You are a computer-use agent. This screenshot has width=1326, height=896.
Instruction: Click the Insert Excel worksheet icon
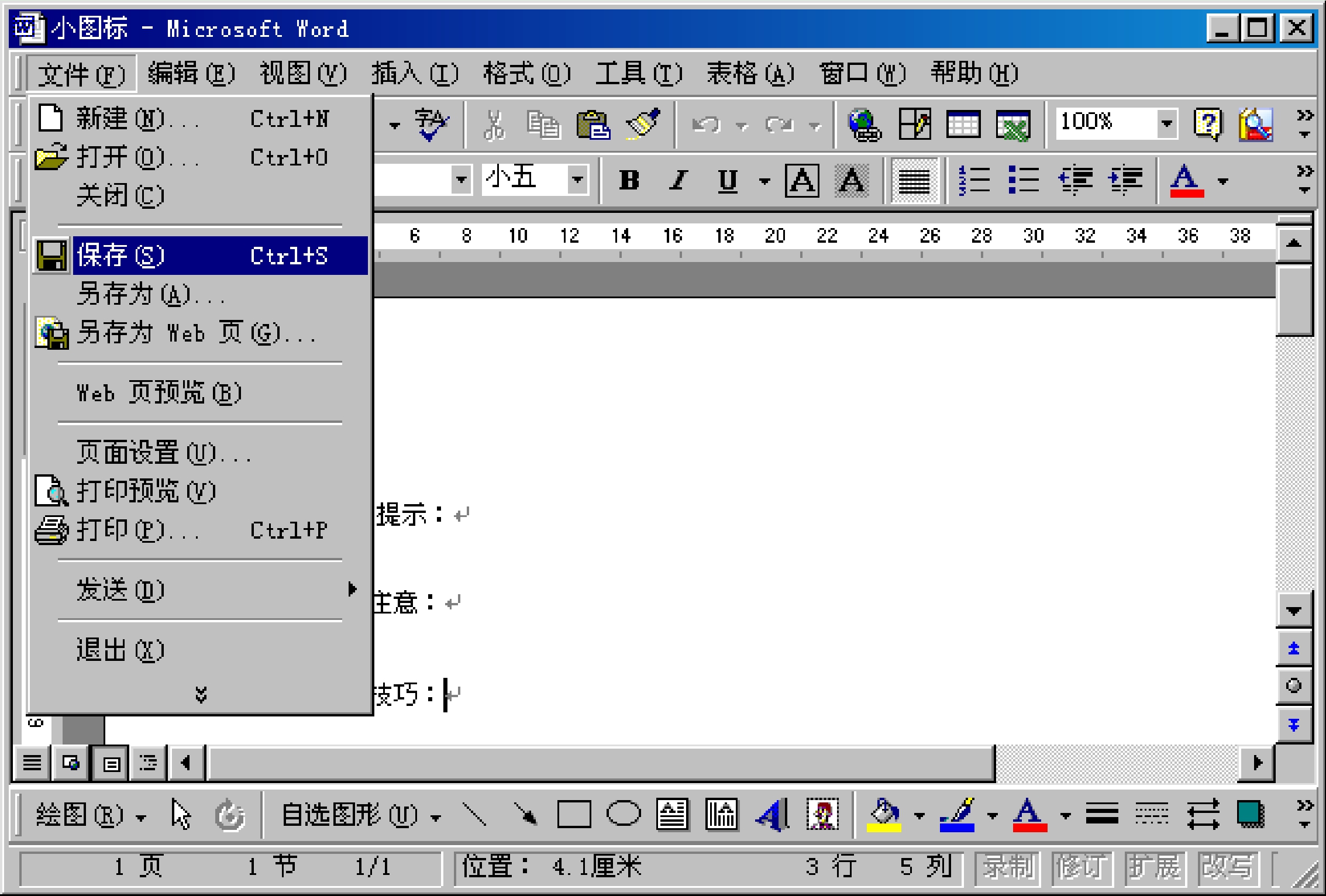(1013, 125)
